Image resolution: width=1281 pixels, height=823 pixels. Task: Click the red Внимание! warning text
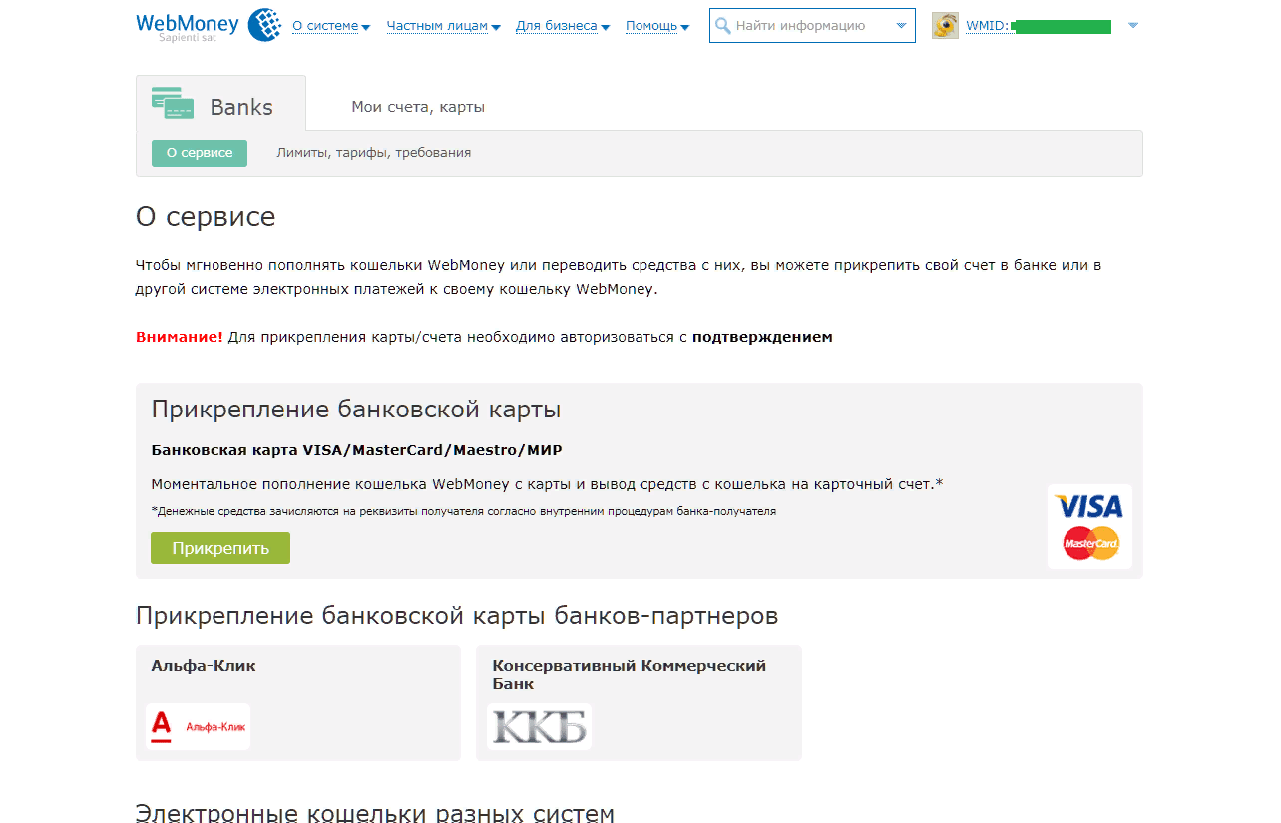[179, 337]
